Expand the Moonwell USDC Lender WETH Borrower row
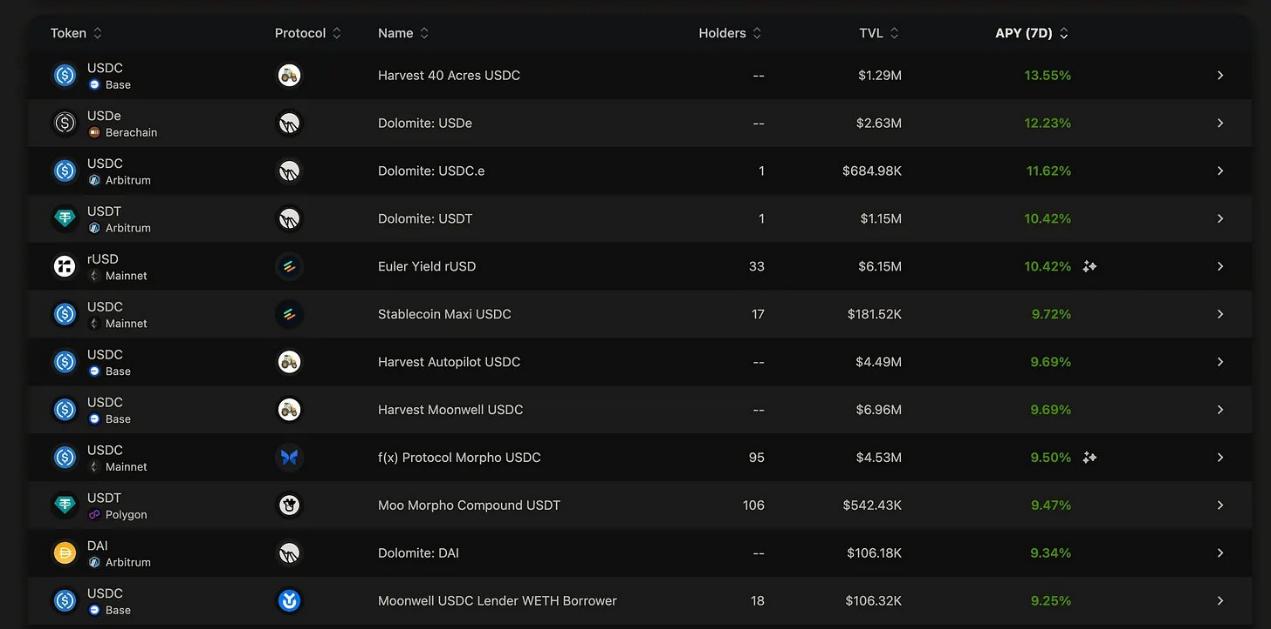 pyautogui.click(x=1220, y=600)
